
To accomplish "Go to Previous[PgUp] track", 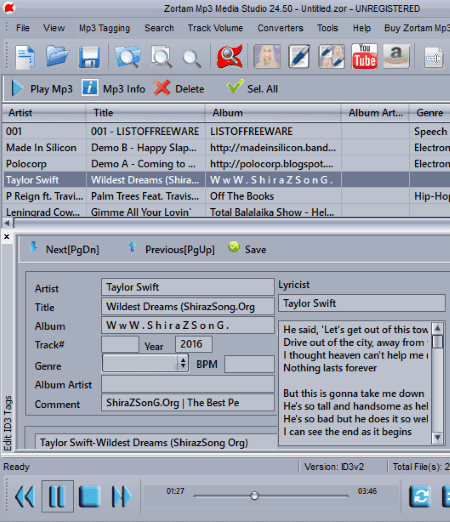I will [171, 249].
